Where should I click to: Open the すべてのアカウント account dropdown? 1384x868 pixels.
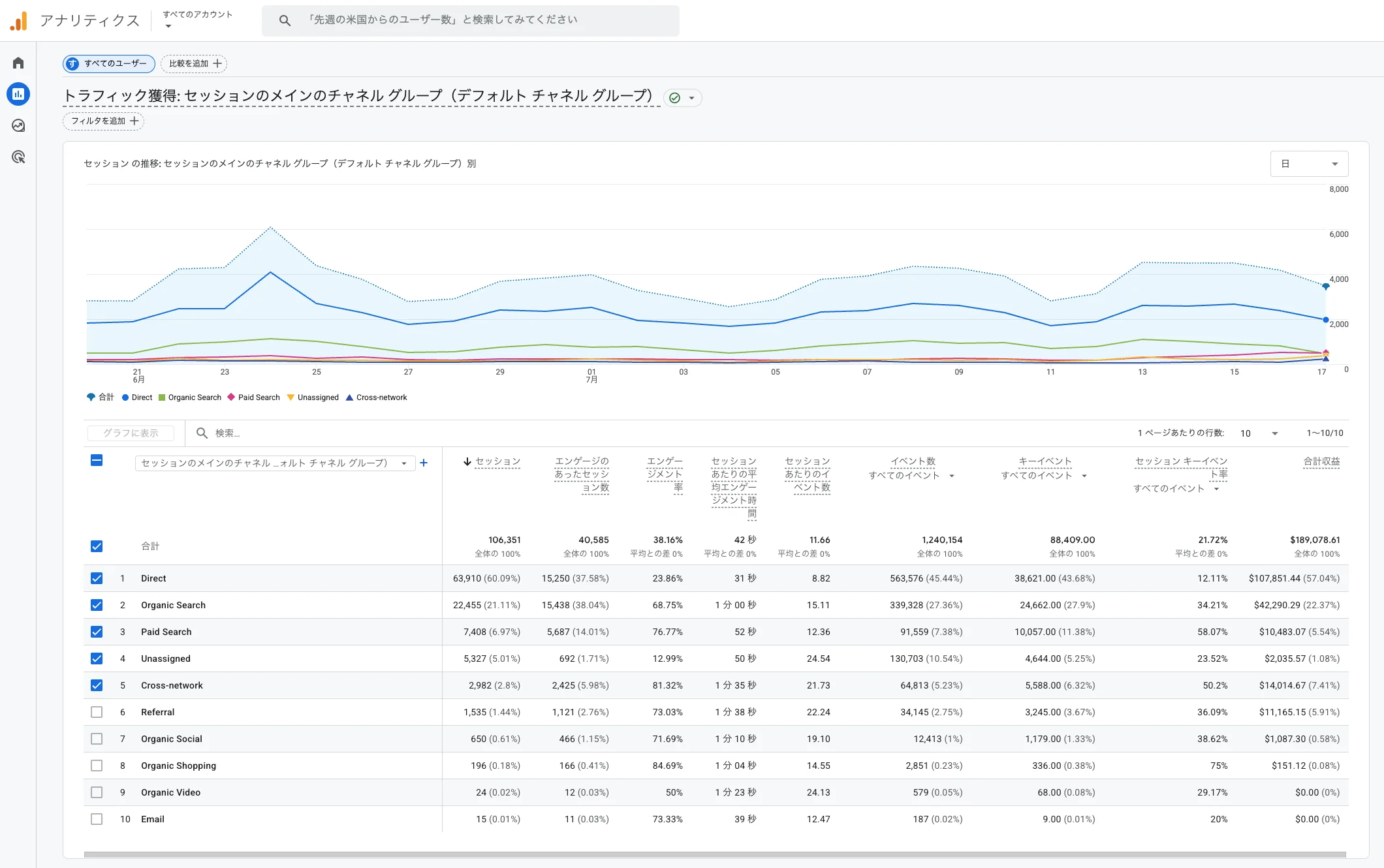point(197,20)
